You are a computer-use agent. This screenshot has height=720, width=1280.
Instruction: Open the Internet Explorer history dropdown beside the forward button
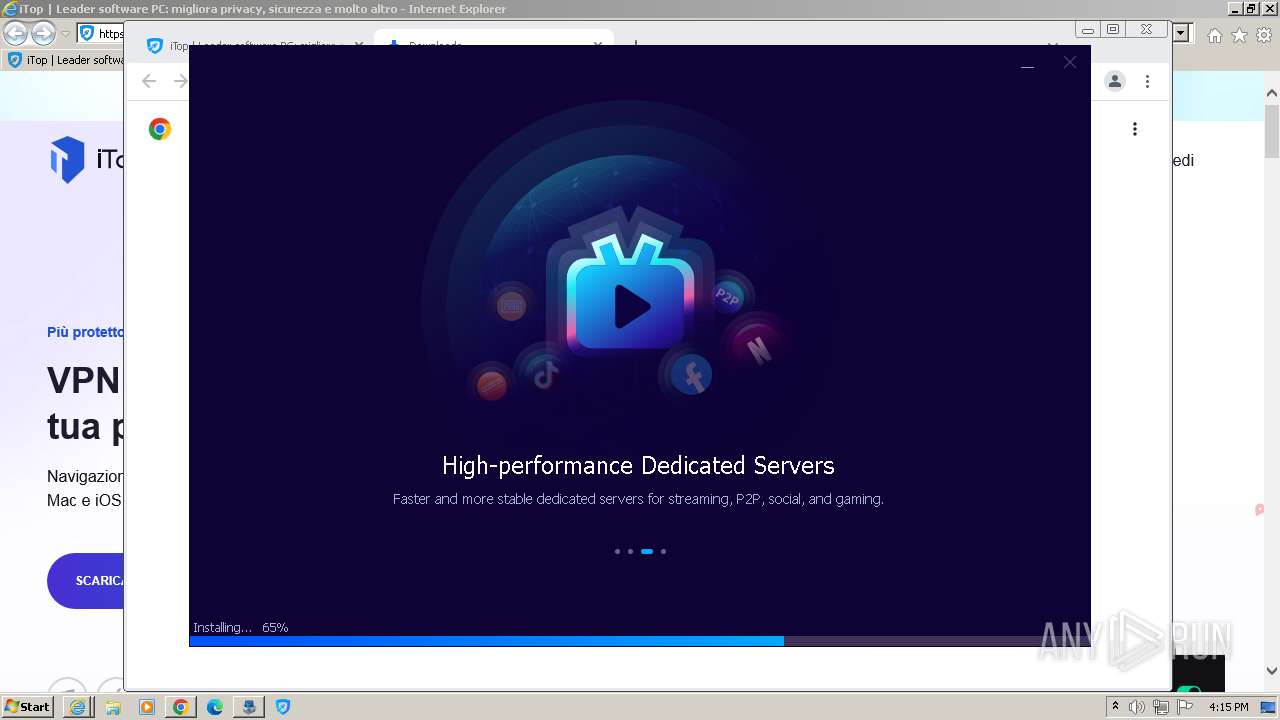(x=65, y=34)
